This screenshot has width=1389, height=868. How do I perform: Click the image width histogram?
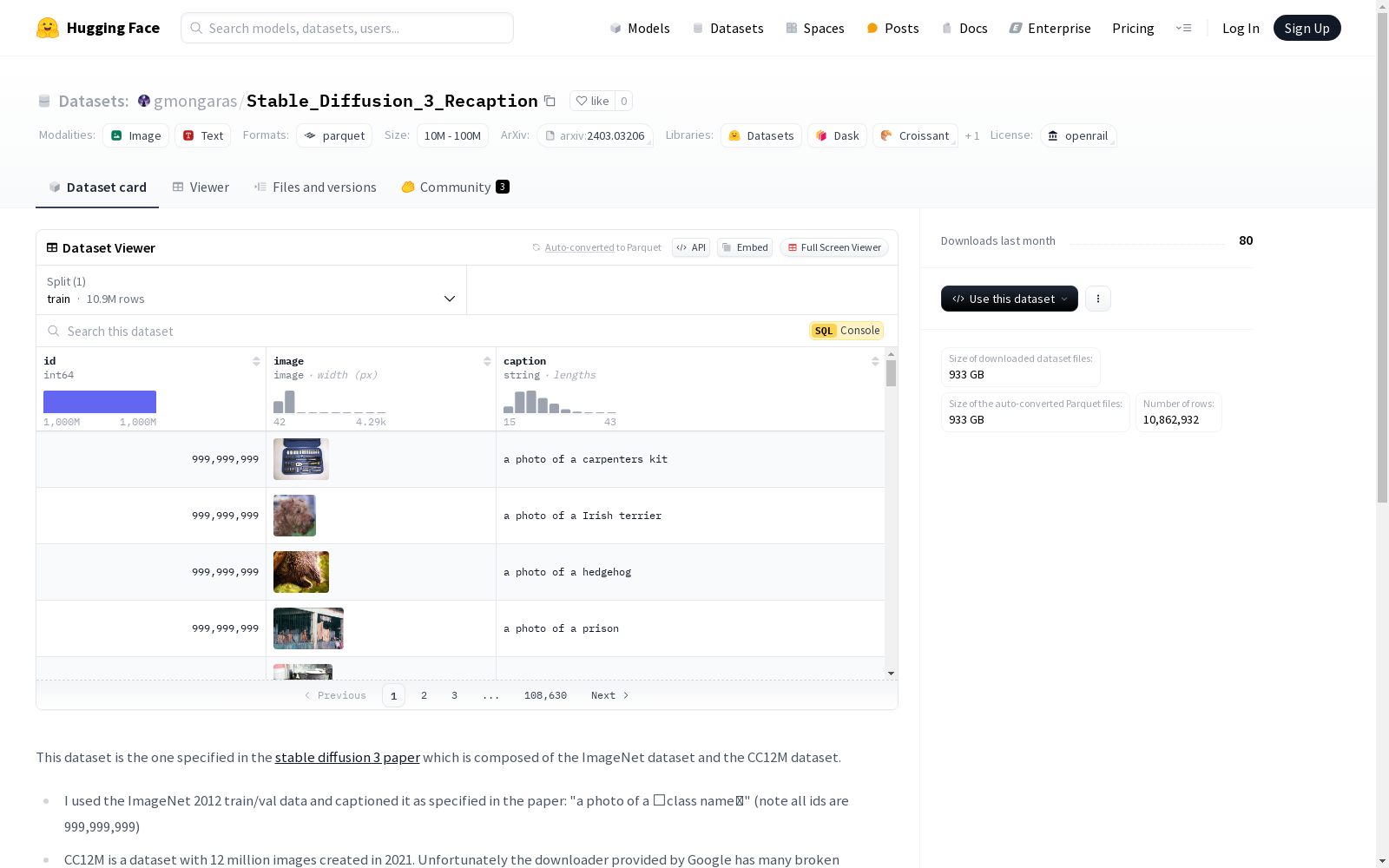(x=329, y=402)
